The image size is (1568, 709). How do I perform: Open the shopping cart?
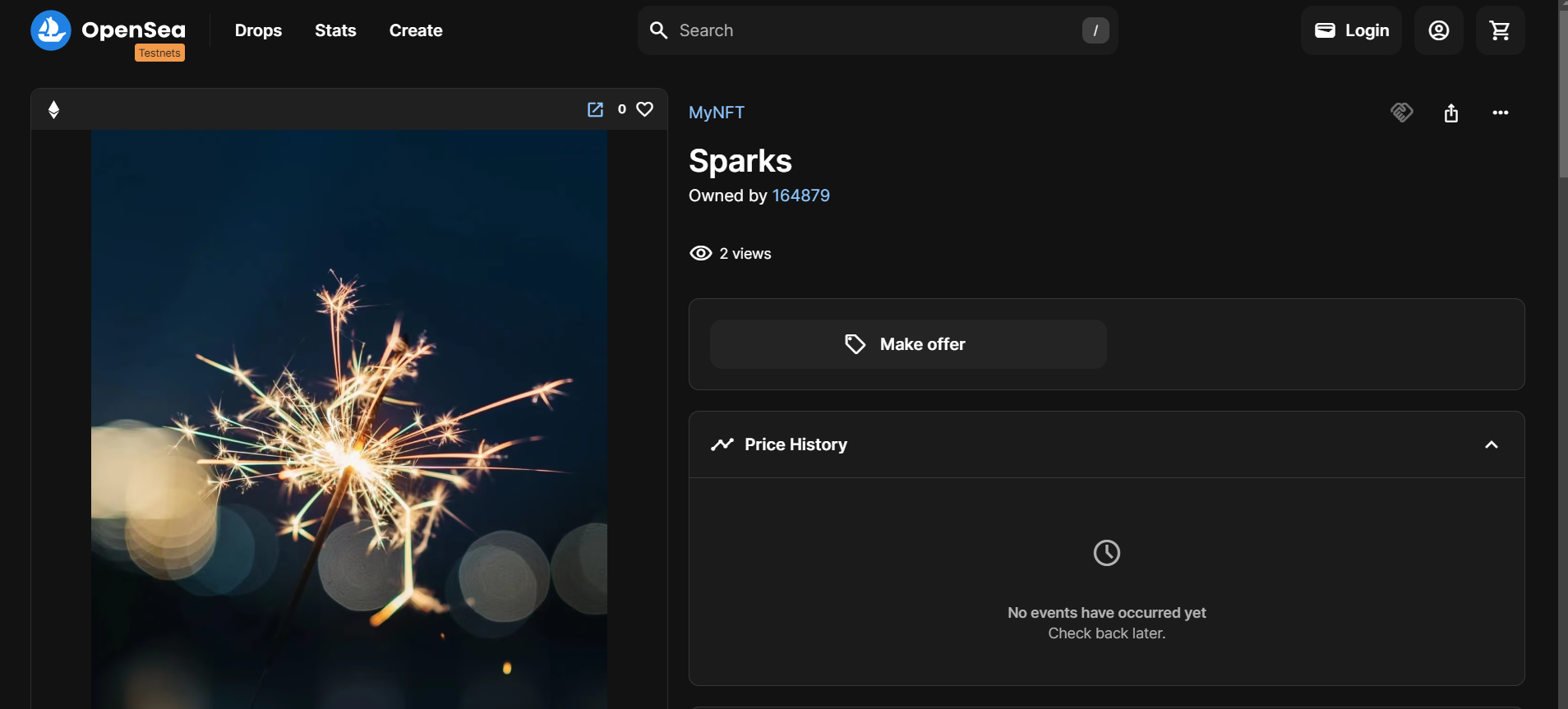1500,30
